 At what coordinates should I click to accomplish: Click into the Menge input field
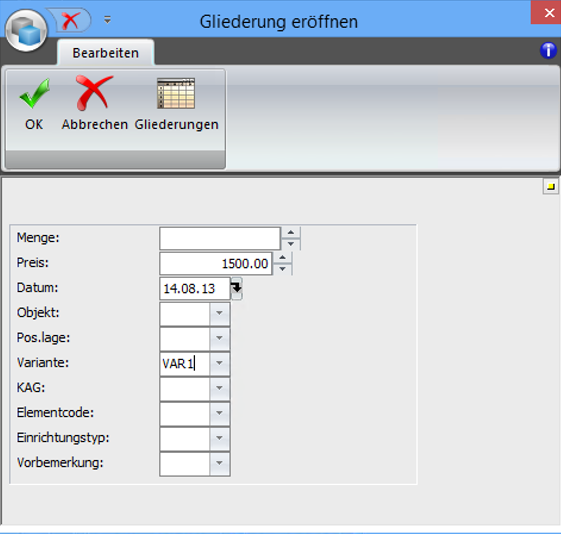220,238
